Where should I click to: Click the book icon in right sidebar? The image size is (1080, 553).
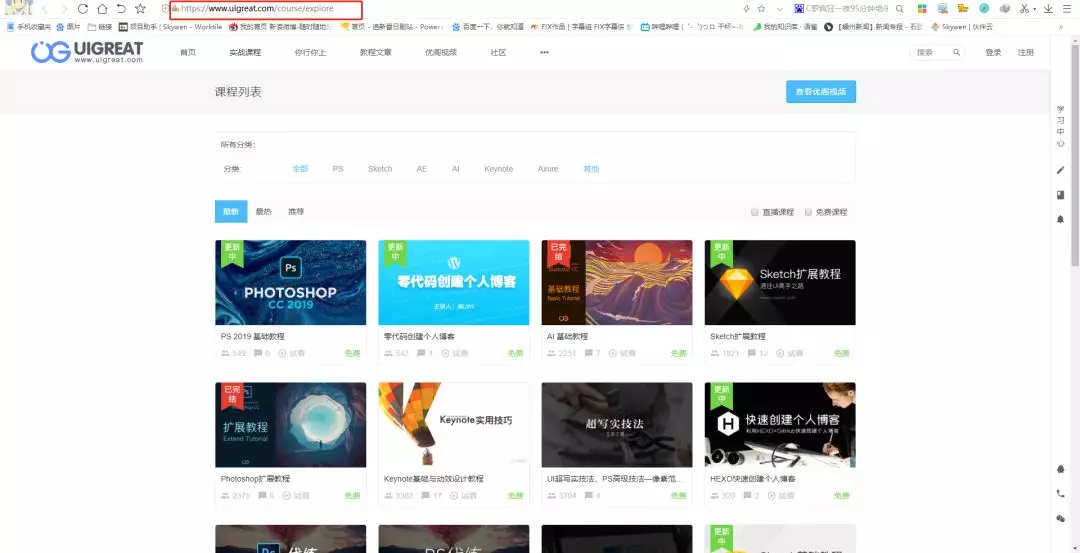pyautogui.click(x=1061, y=195)
